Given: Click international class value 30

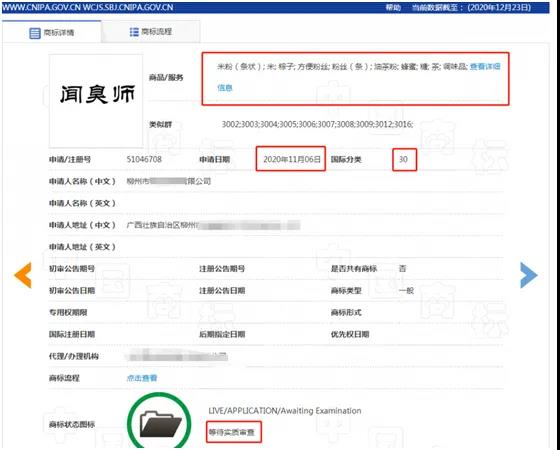Looking at the screenshot, I should coord(403,159).
